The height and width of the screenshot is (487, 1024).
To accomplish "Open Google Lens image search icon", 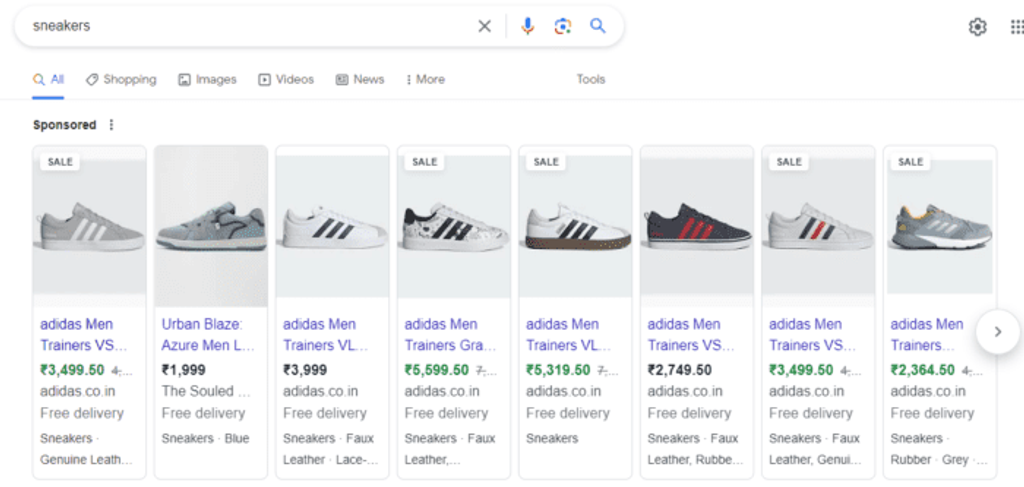I will click(x=562, y=26).
